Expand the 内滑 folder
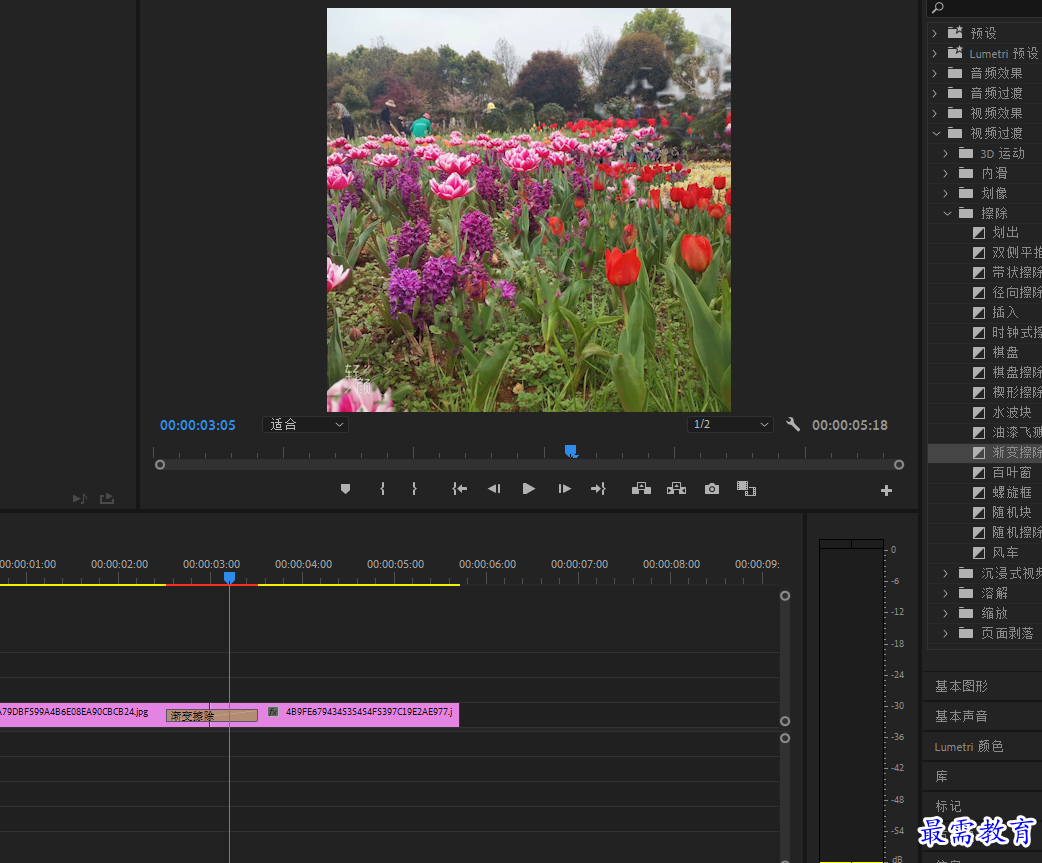 tap(946, 173)
